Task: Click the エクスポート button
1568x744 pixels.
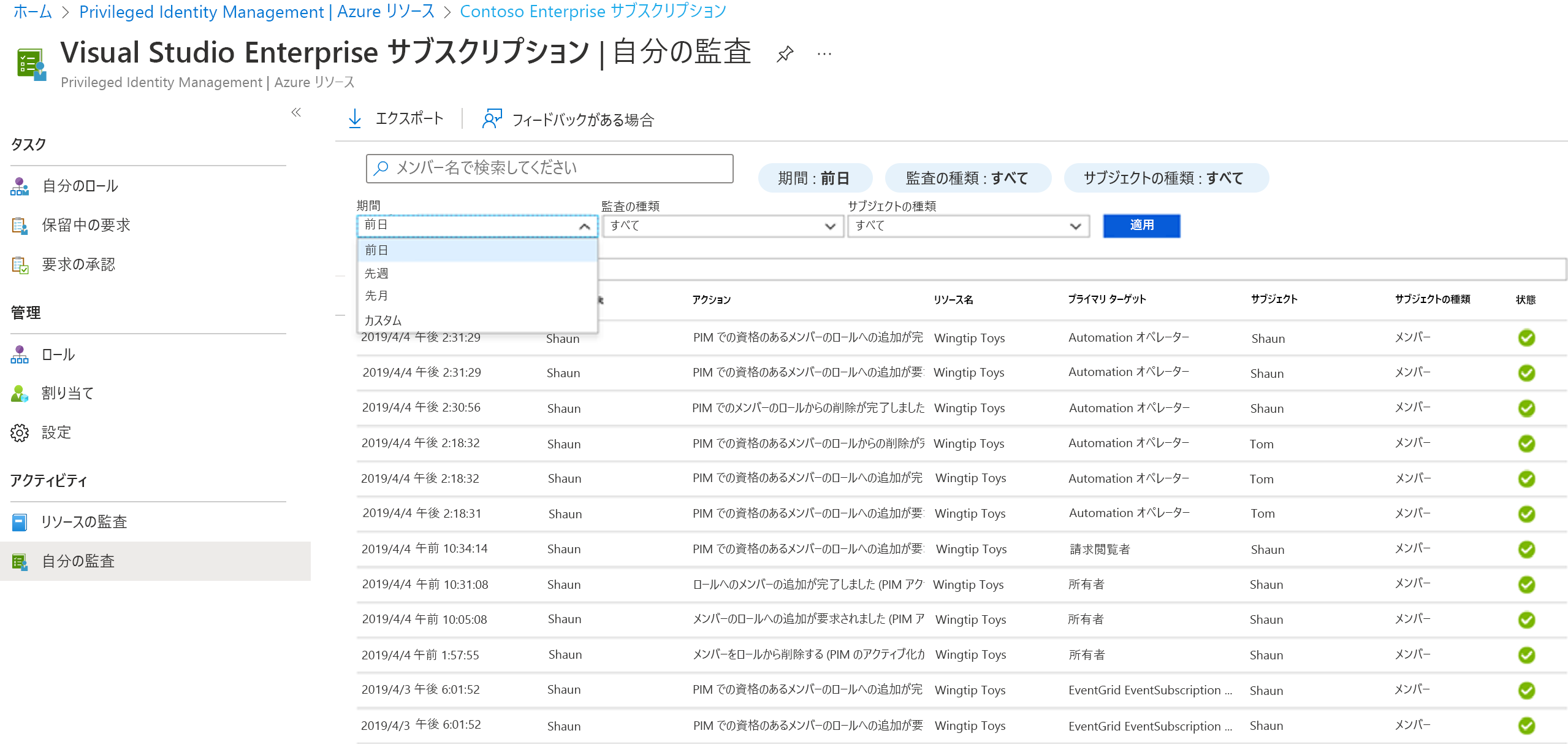Action: tap(395, 118)
